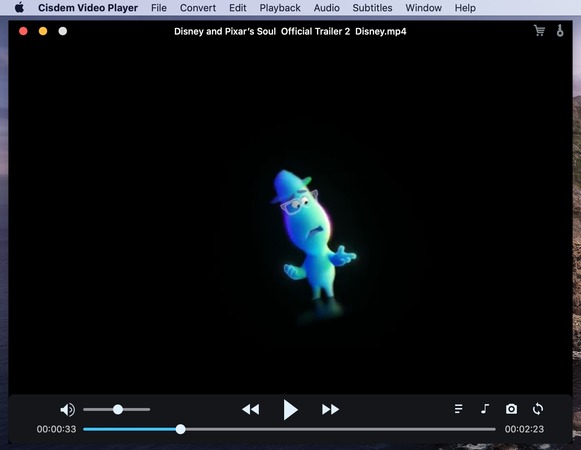Viewport: 581px width, 450px height.
Task: Open the playlist icon
Action: point(458,409)
